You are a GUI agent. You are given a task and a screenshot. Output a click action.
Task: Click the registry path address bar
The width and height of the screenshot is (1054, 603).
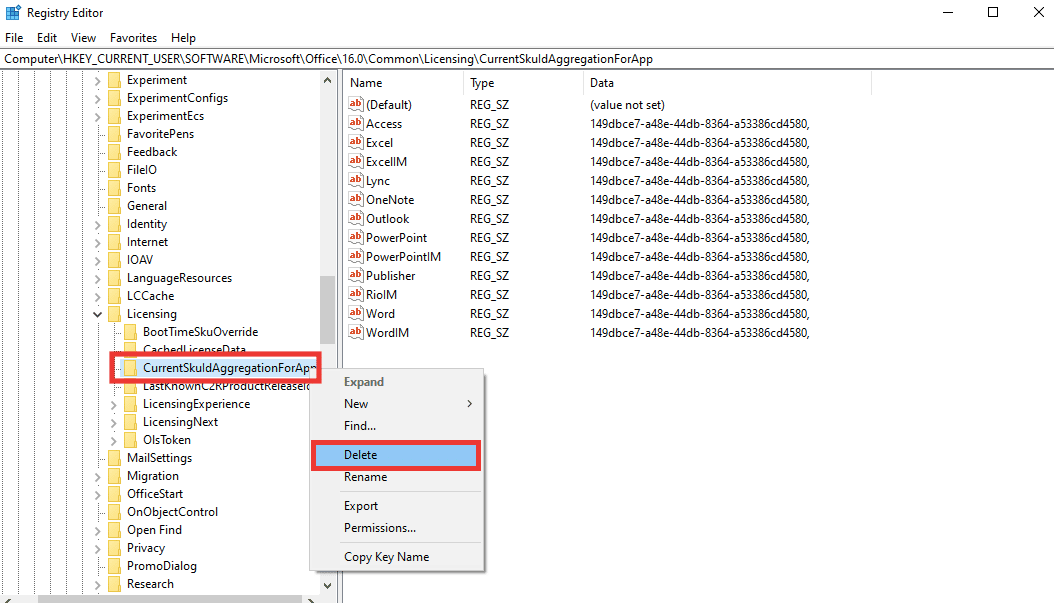(x=527, y=59)
